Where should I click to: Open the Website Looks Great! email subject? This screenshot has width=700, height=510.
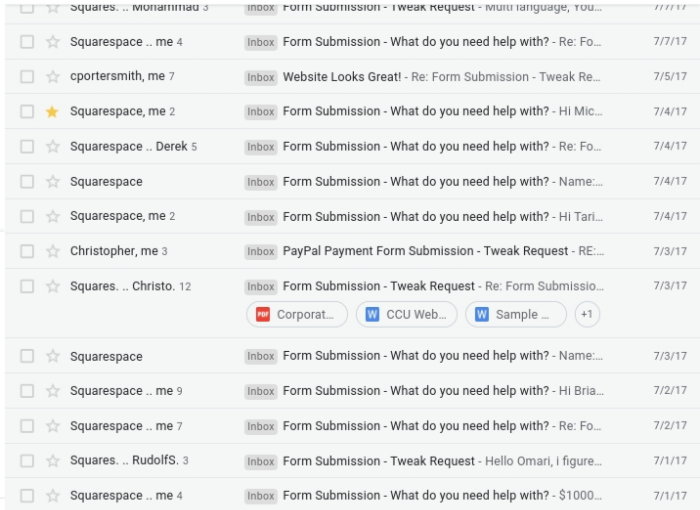click(x=342, y=77)
